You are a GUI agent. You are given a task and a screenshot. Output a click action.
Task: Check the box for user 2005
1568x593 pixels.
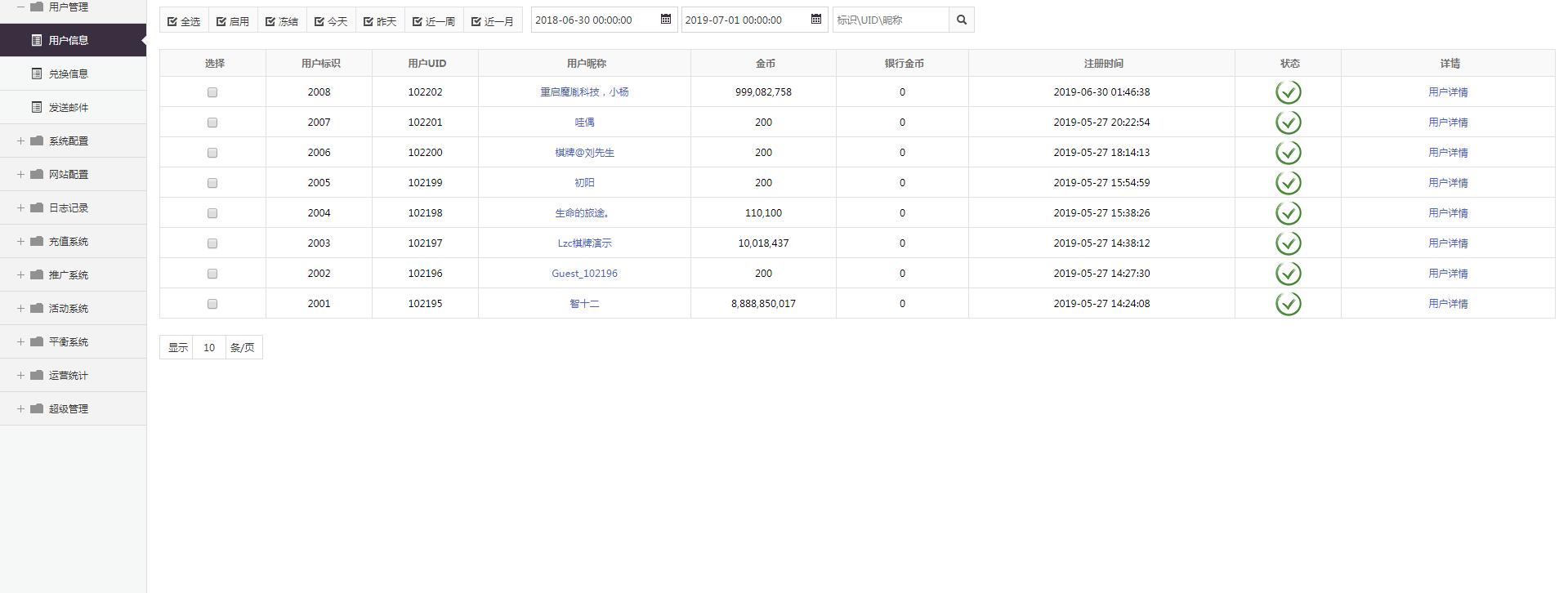pos(212,183)
